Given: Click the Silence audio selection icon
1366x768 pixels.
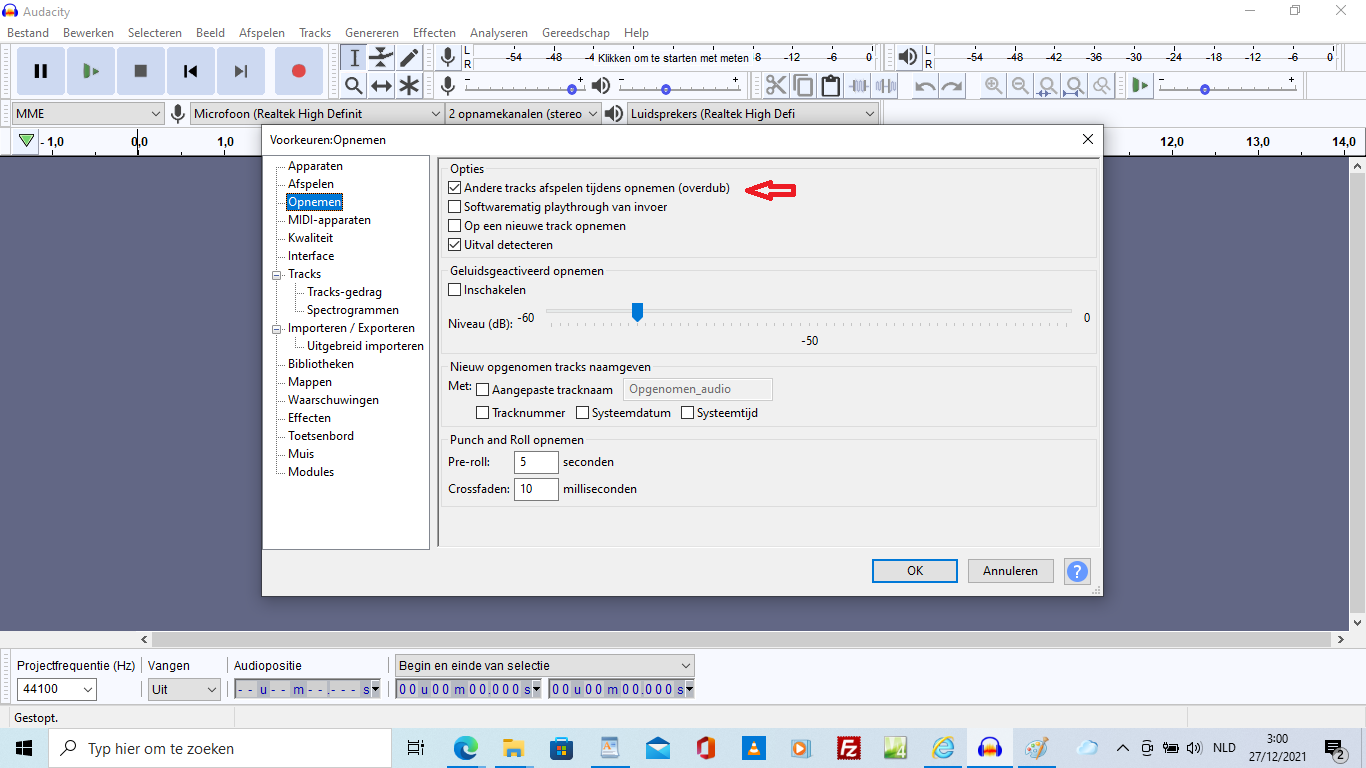Looking at the screenshot, I should [x=885, y=86].
